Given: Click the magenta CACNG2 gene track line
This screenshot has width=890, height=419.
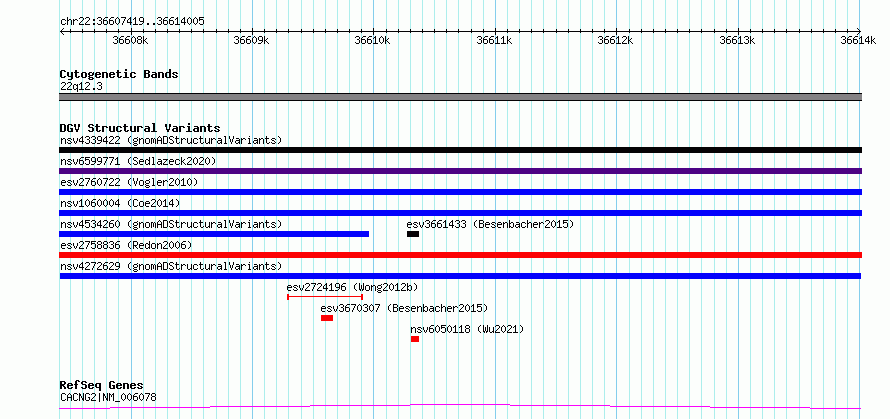Looking at the screenshot, I should (x=460, y=407).
